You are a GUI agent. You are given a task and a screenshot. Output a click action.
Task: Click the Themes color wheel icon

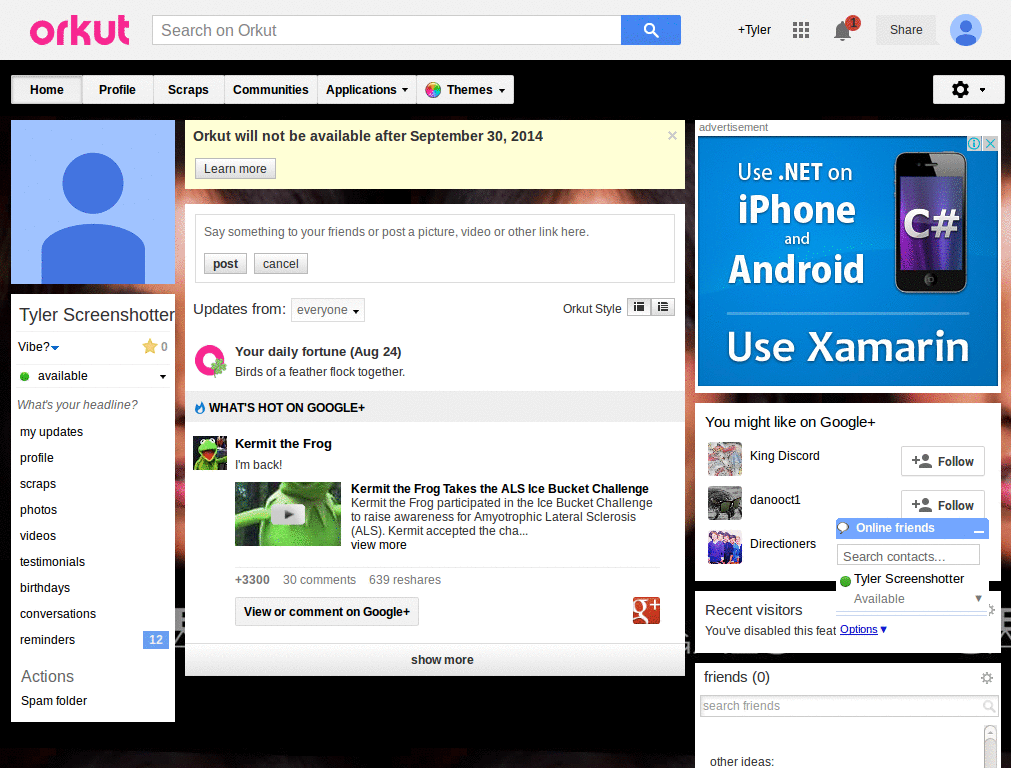pos(433,90)
